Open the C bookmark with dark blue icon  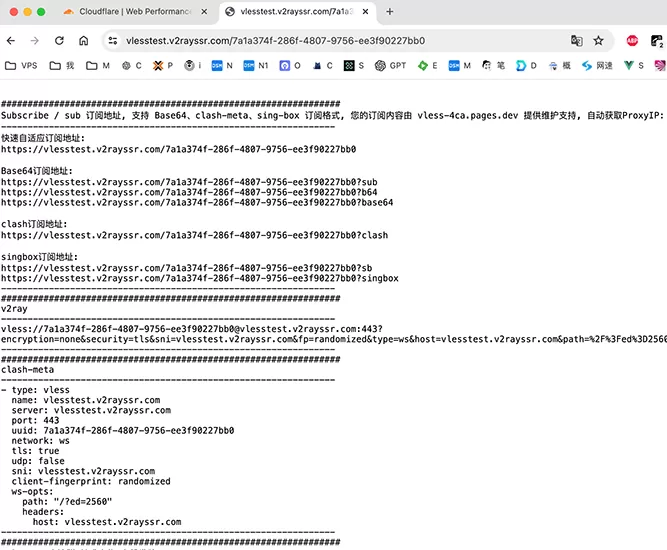coord(322,66)
